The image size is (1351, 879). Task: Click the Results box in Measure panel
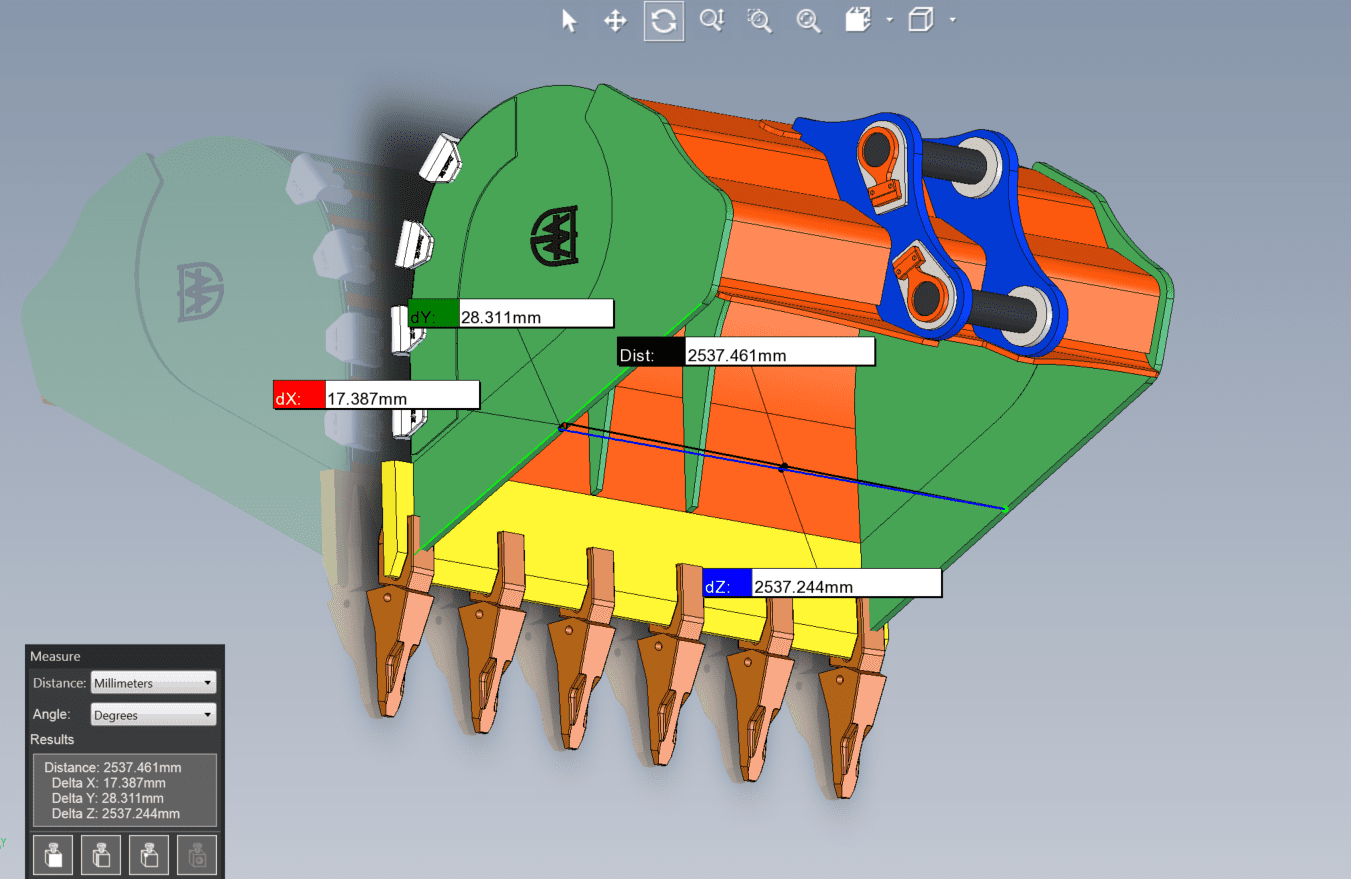coord(125,790)
